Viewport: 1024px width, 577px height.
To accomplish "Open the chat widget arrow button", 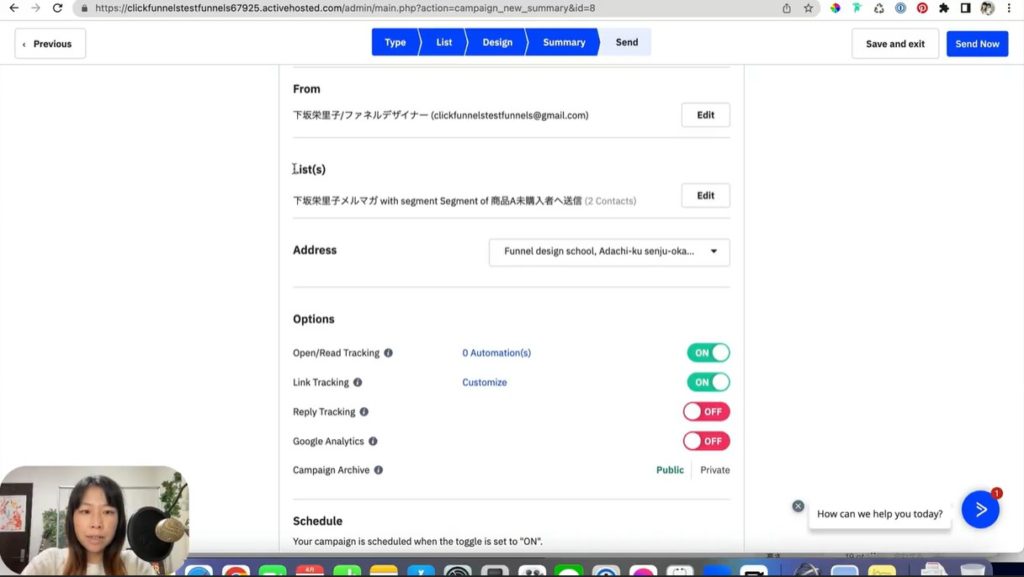I will point(980,509).
